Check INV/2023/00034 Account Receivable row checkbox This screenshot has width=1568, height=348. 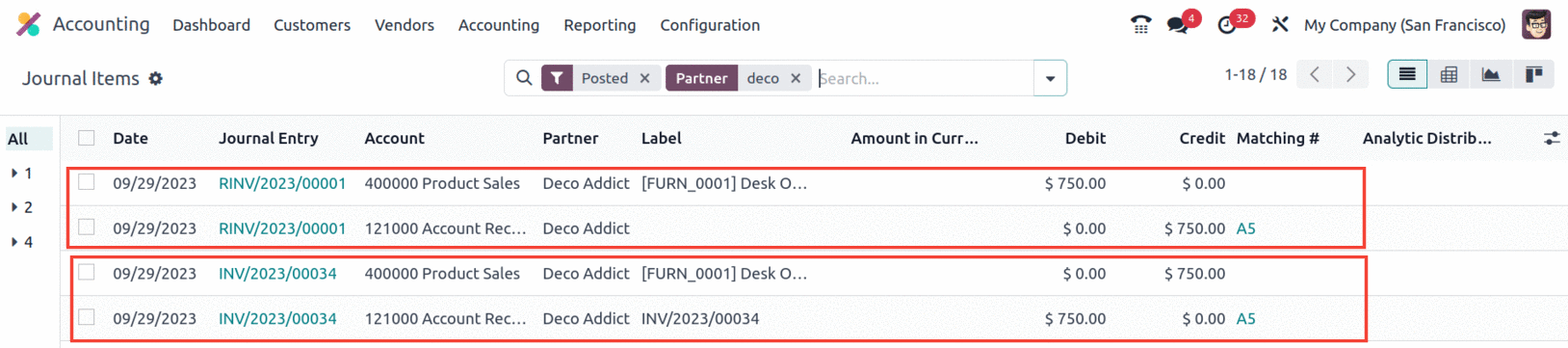pos(87,317)
